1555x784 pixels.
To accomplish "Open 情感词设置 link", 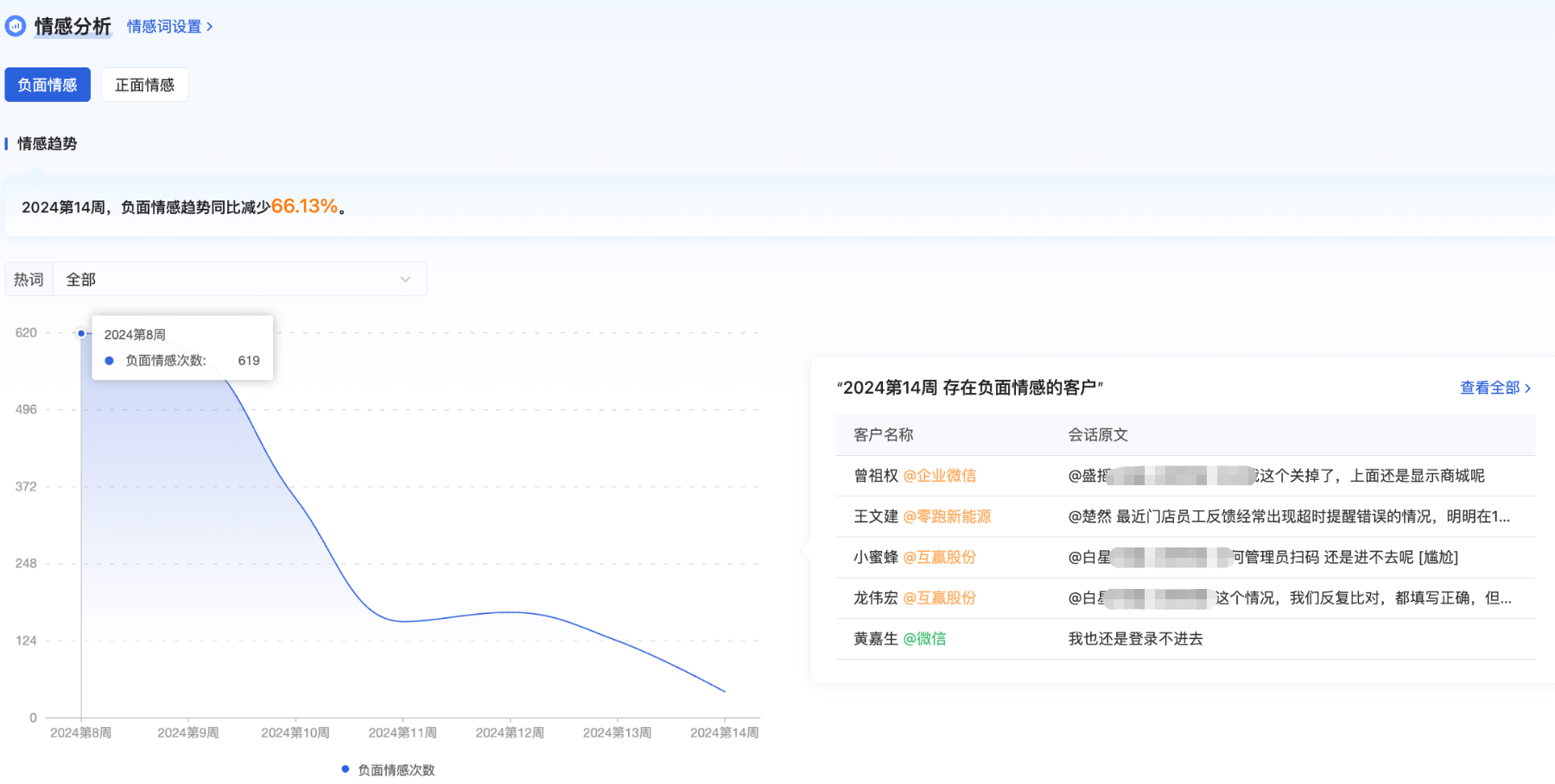I will 169,27.
